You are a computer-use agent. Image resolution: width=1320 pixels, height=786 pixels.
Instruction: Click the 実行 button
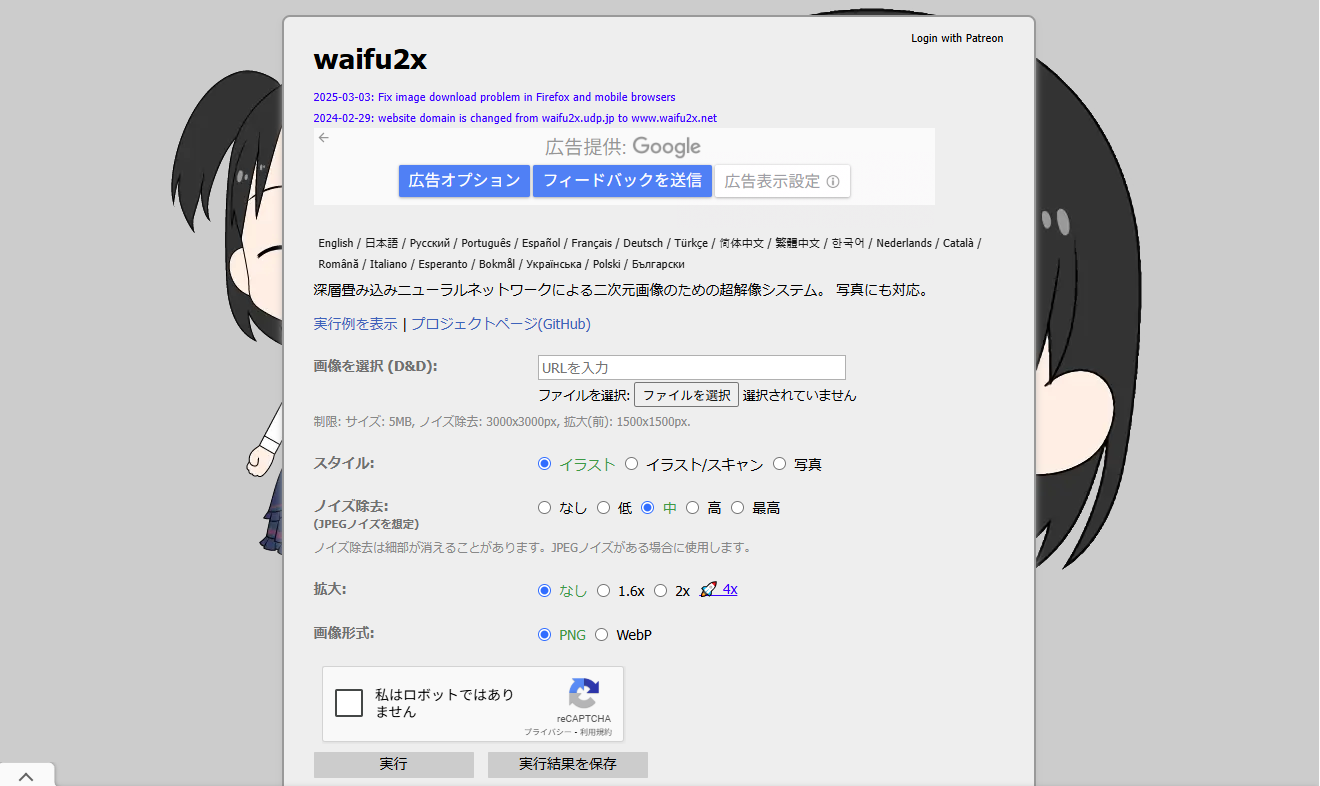[x=393, y=764]
